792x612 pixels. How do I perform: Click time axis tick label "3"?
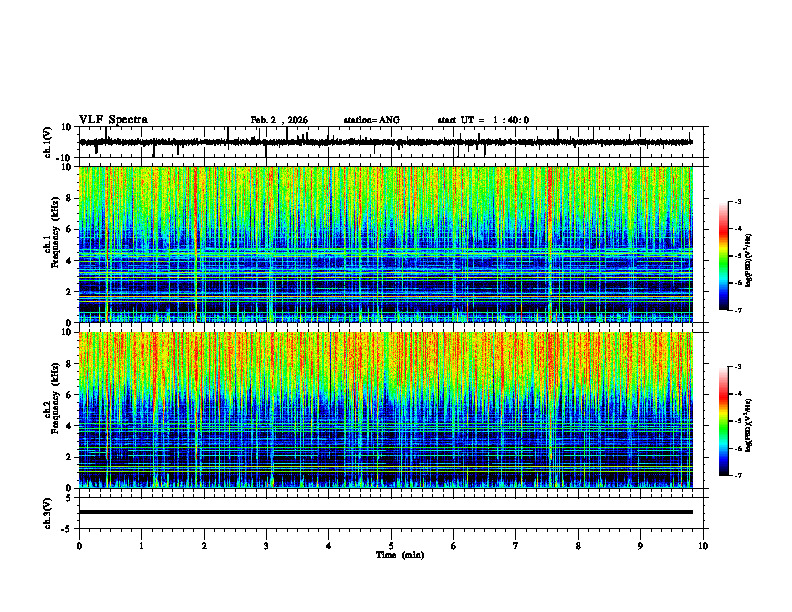tap(266, 546)
